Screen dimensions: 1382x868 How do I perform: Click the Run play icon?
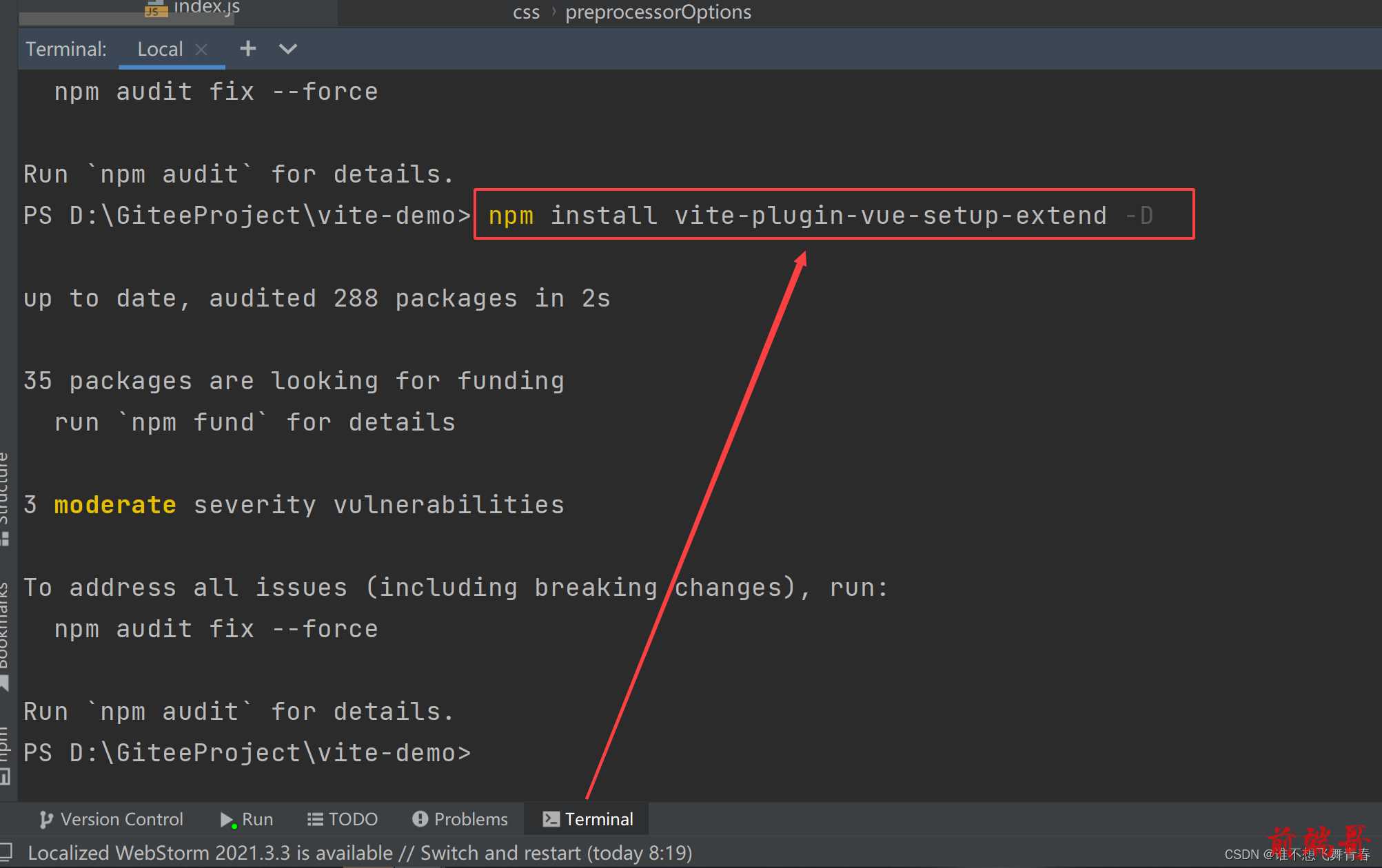[x=227, y=820]
